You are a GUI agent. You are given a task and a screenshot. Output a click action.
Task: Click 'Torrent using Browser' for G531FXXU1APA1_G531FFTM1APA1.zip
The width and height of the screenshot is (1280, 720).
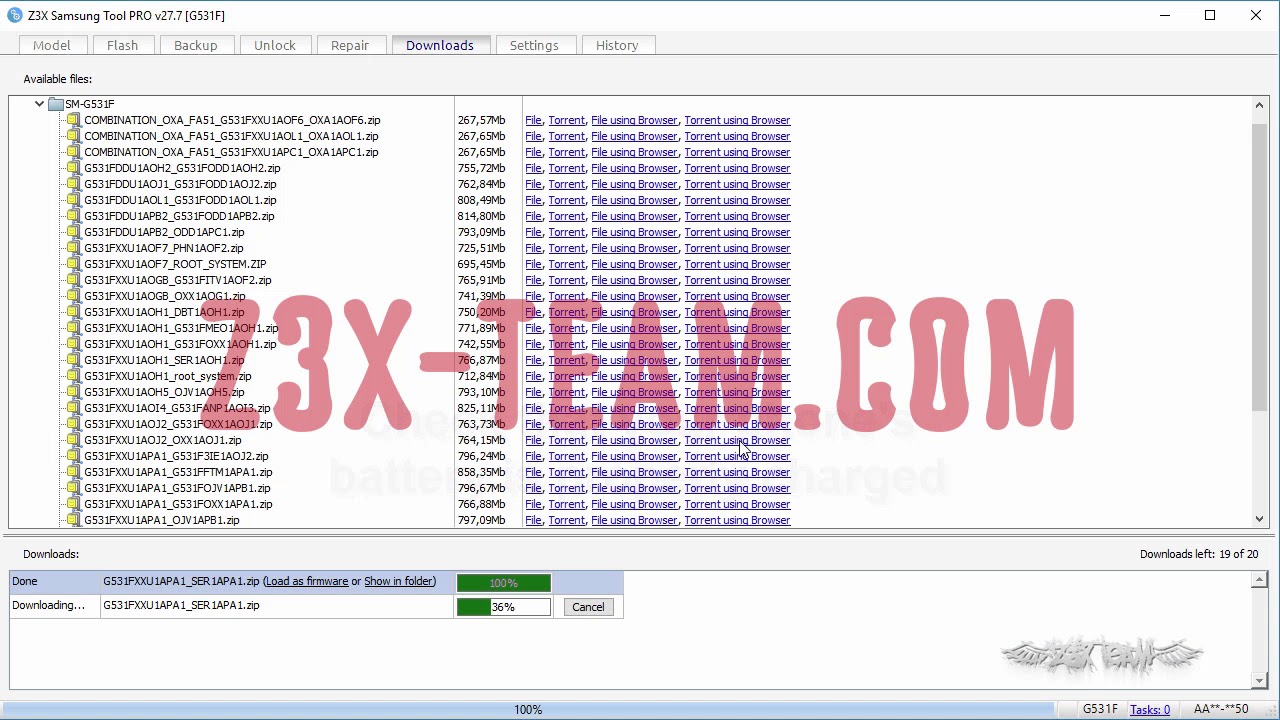[x=737, y=472]
